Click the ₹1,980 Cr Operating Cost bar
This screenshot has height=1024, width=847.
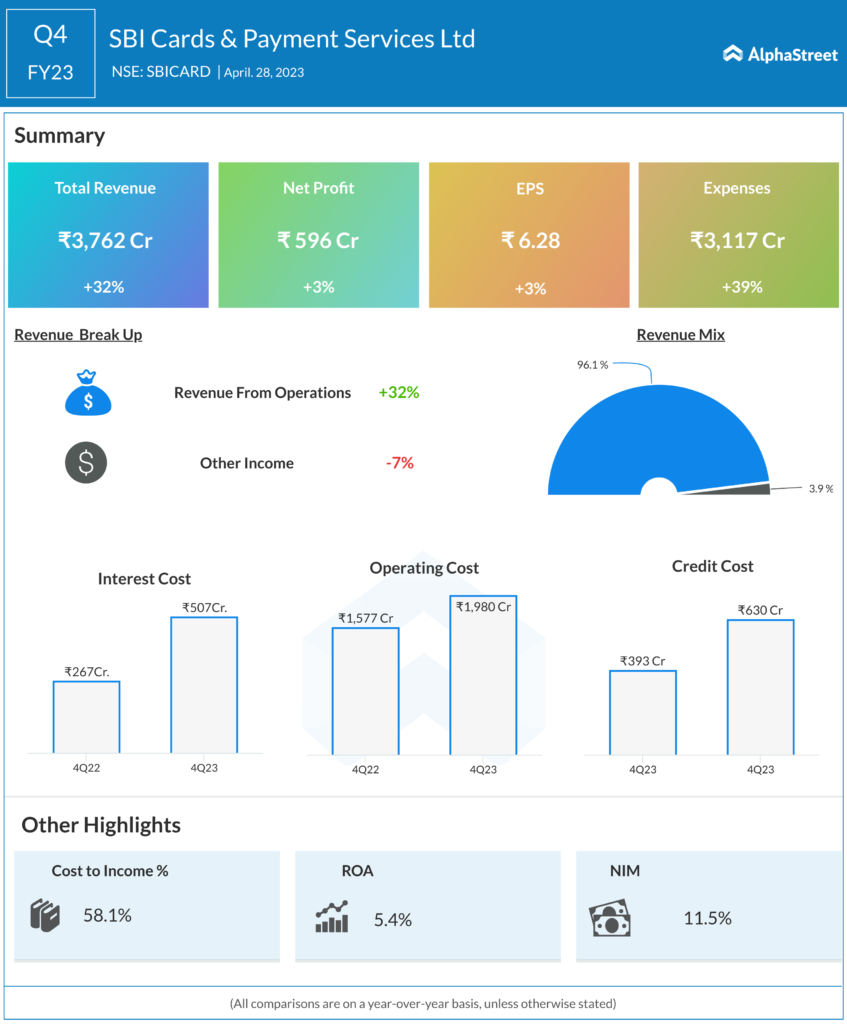483,675
